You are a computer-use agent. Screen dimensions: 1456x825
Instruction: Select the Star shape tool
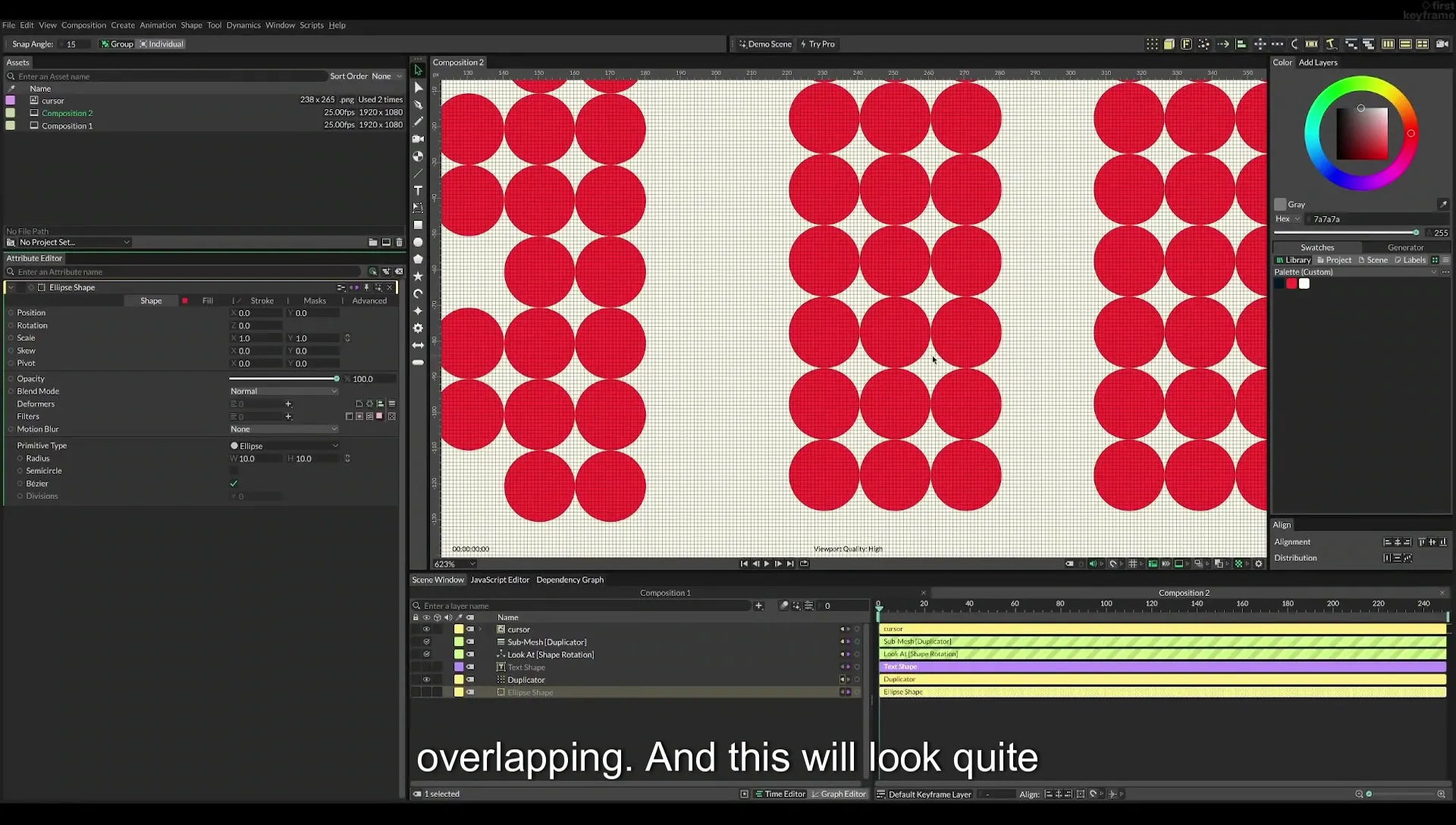click(418, 277)
